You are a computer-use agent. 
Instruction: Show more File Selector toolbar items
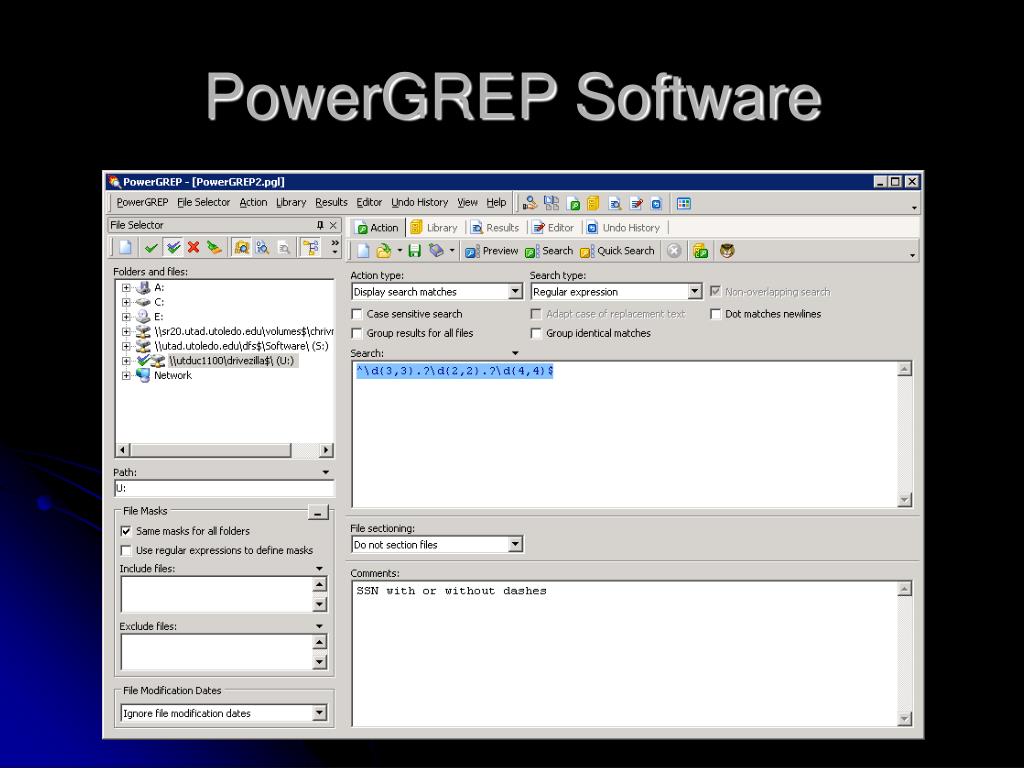pos(335,247)
